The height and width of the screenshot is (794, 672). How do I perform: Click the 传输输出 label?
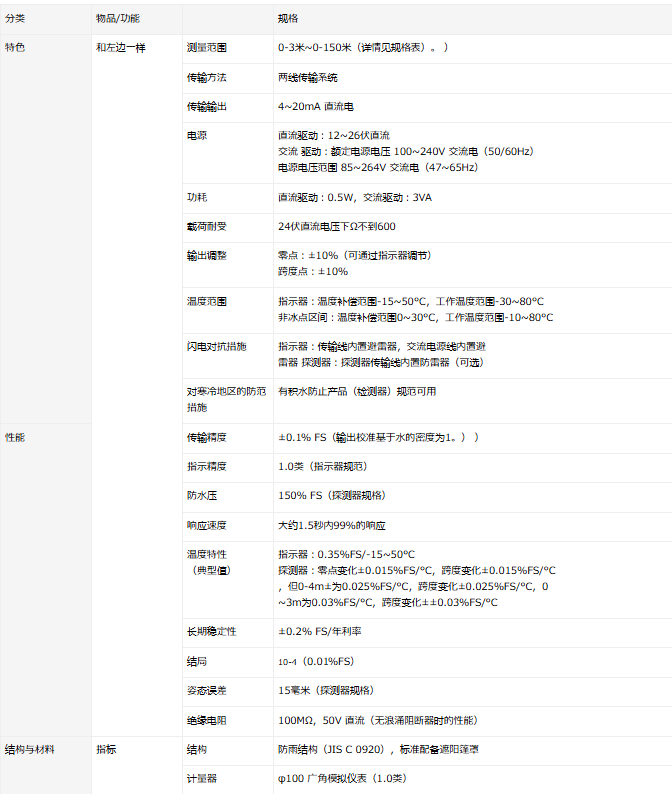point(207,106)
